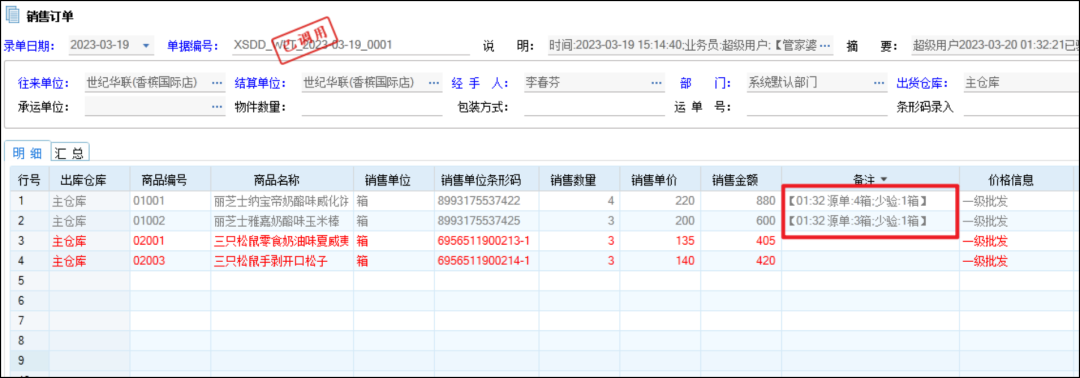The height and width of the screenshot is (378, 1080).
Task: Click 三只松鼠手剥开口松子 product name
Action: (x=282, y=261)
